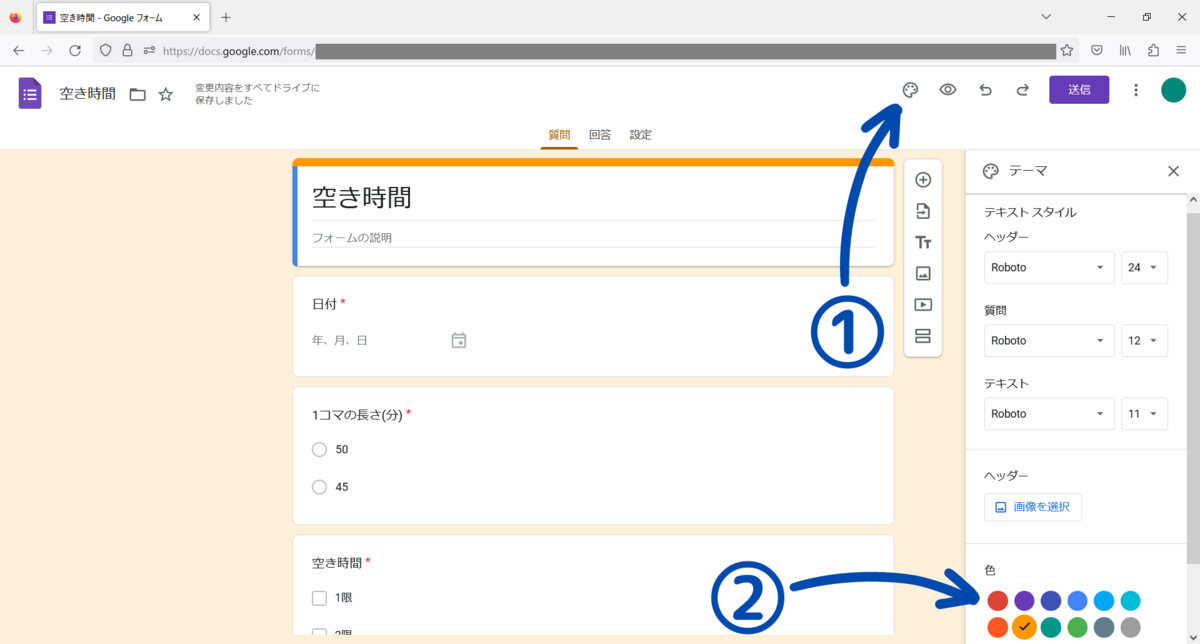The height and width of the screenshot is (644, 1200).
Task: Pick the red theme color
Action: [997, 601]
